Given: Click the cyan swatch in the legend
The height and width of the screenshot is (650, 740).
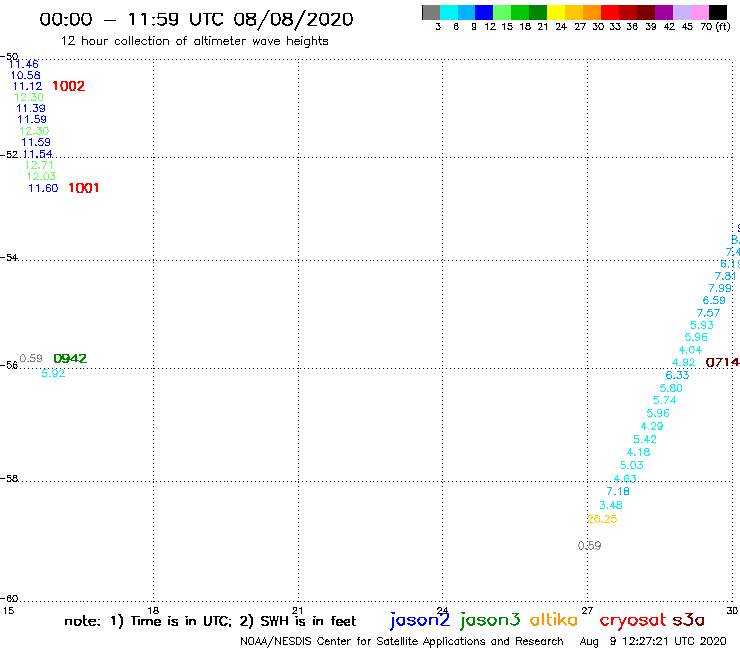Looking at the screenshot, I should [449, 12].
